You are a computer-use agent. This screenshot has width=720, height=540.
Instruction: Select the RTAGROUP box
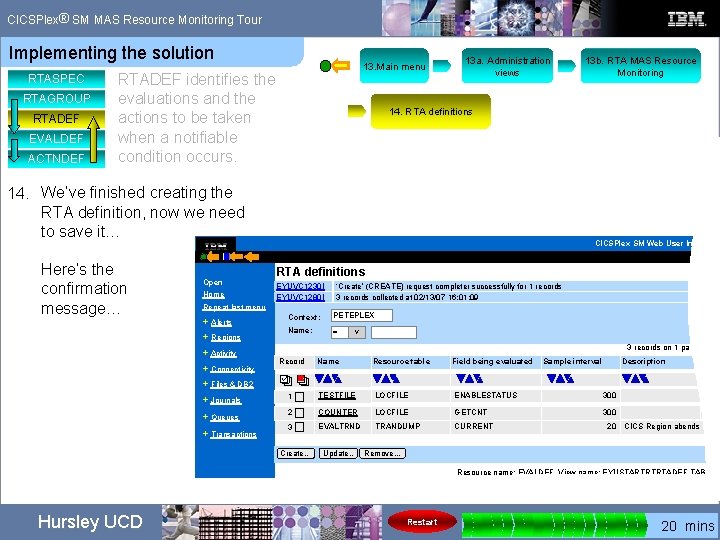56,98
